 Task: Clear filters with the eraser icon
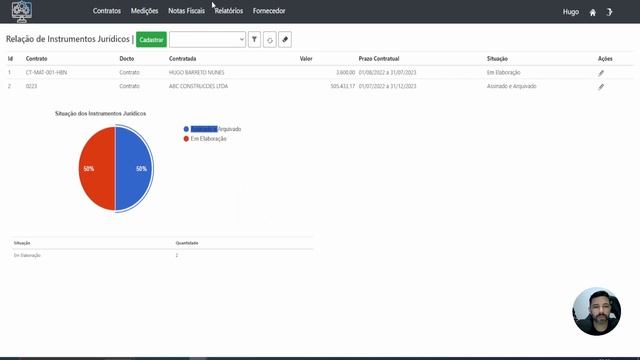(x=285, y=40)
